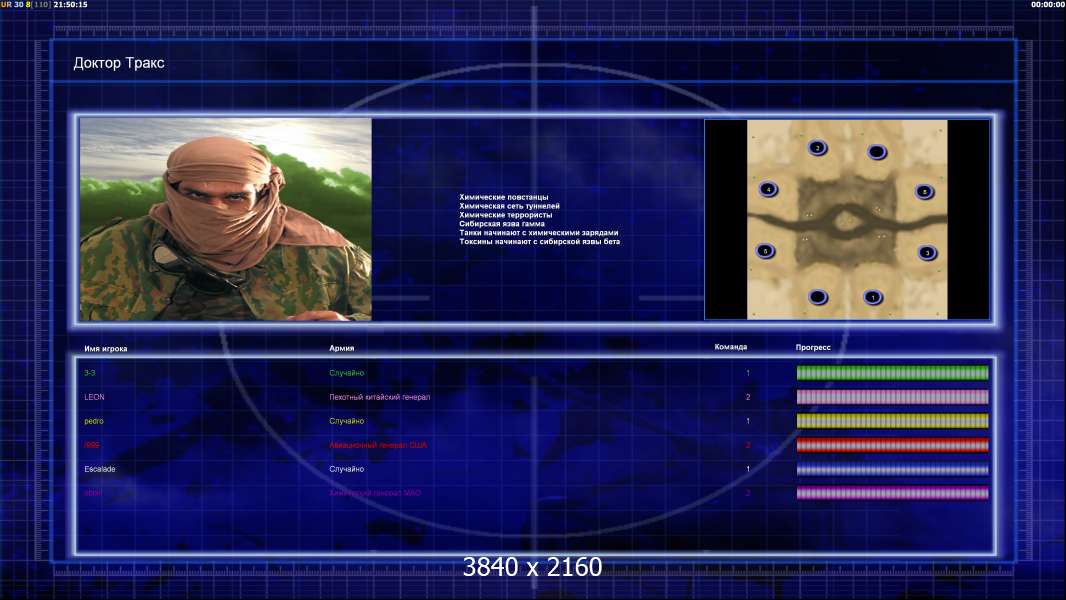Click LEON's pink loading progress bar
This screenshot has width=1066, height=600.
point(893,397)
